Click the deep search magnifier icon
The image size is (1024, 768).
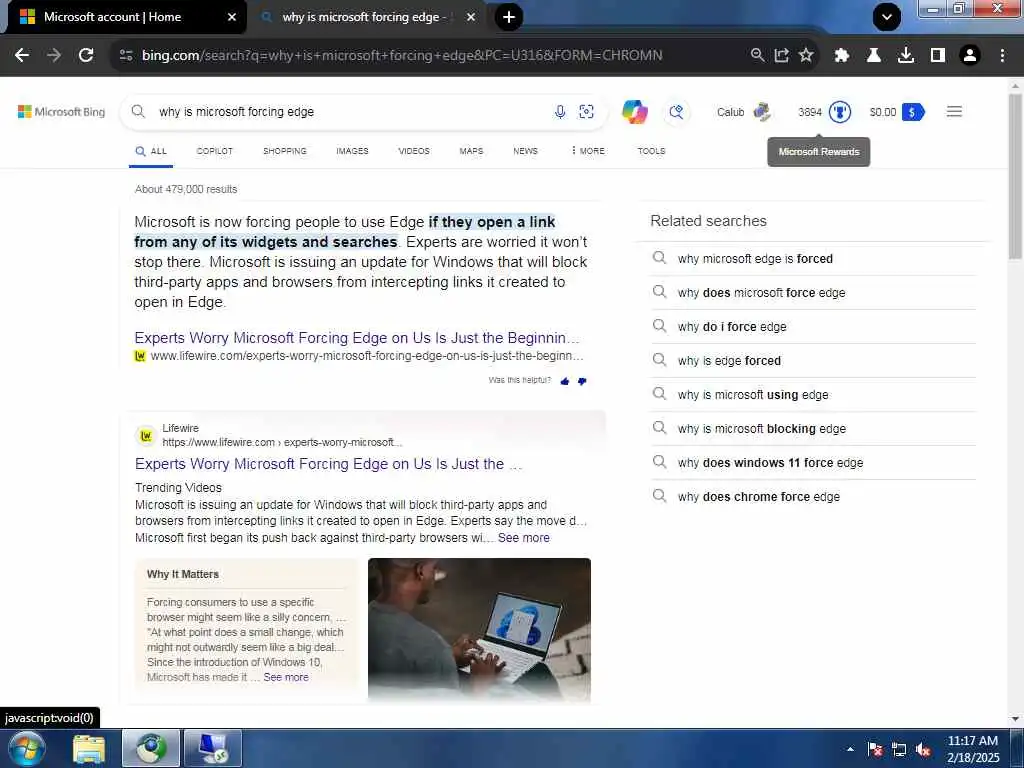pos(676,112)
